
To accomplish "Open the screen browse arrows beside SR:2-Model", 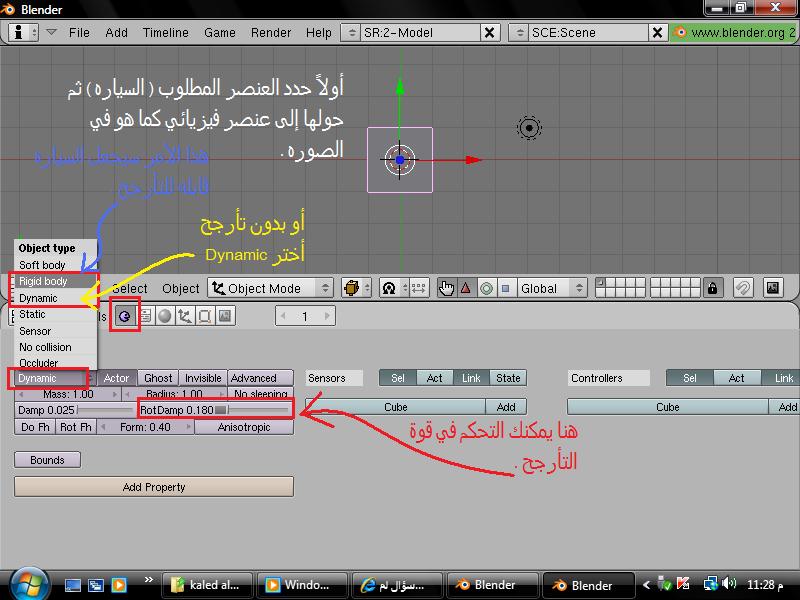I will [351, 33].
